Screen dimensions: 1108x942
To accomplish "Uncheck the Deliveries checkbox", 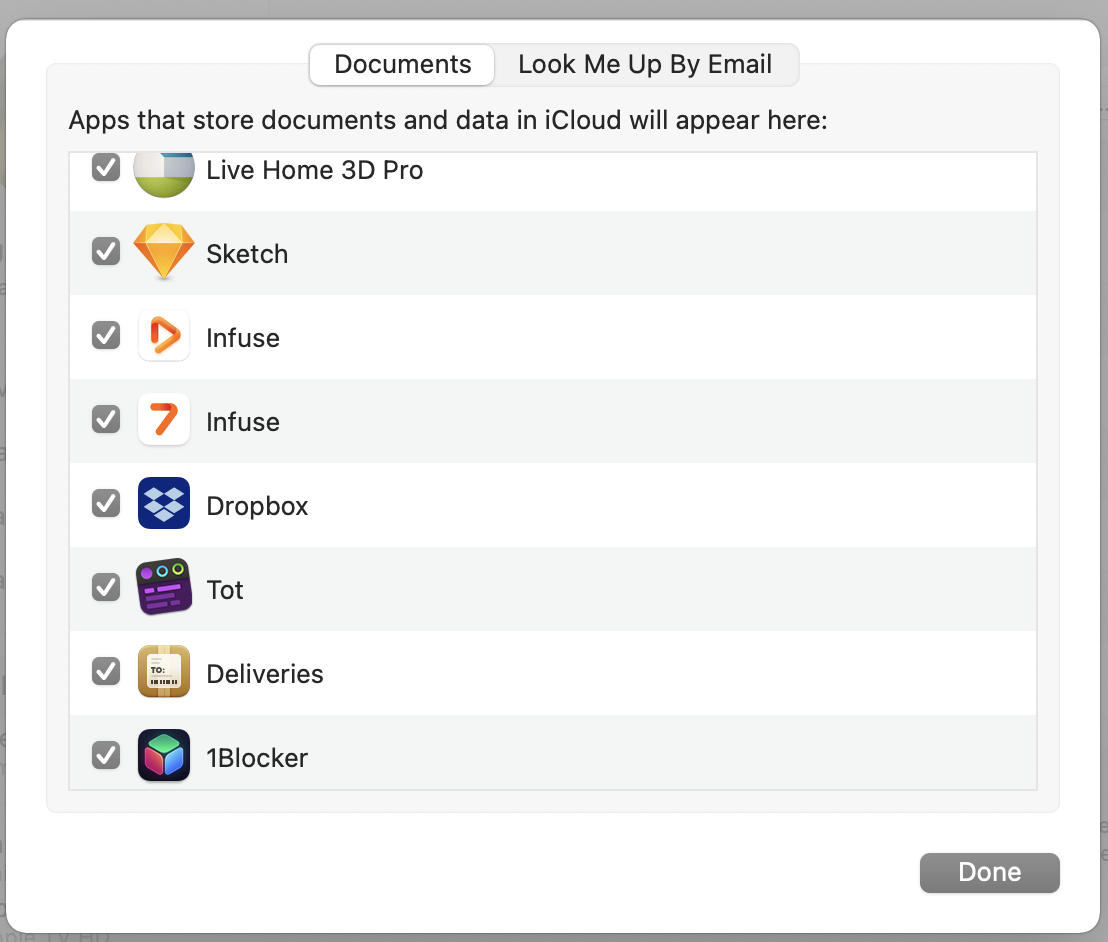I will point(106,672).
